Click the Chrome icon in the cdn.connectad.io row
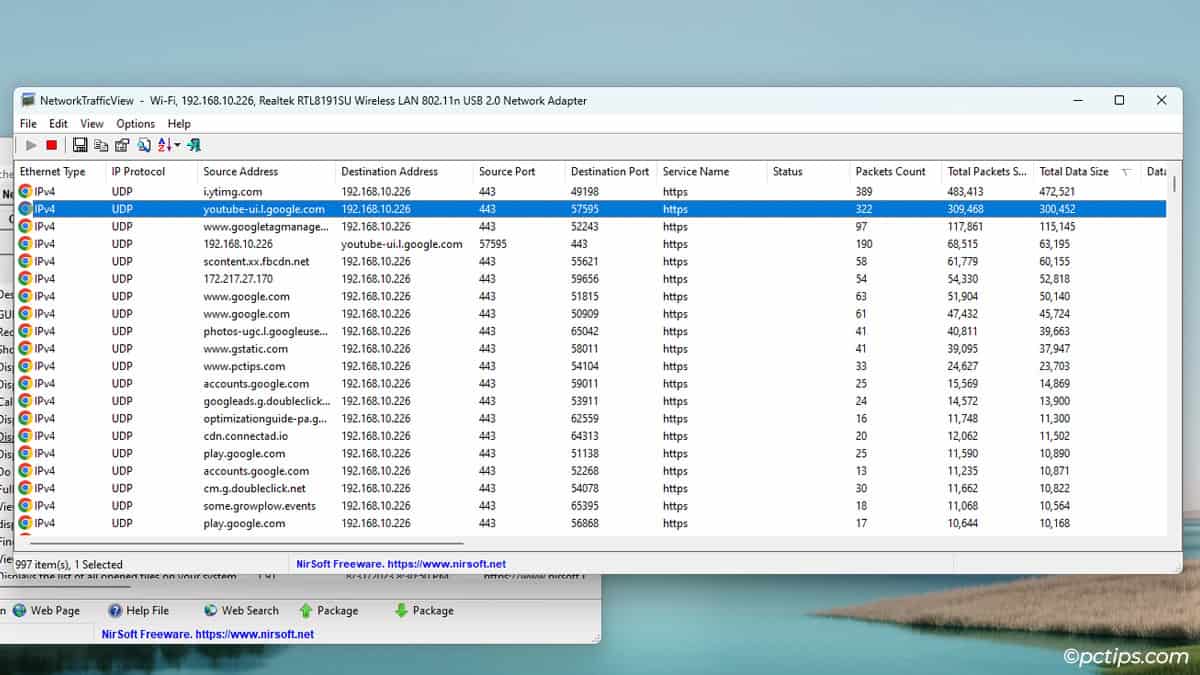Viewport: 1200px width, 675px height. (25, 436)
